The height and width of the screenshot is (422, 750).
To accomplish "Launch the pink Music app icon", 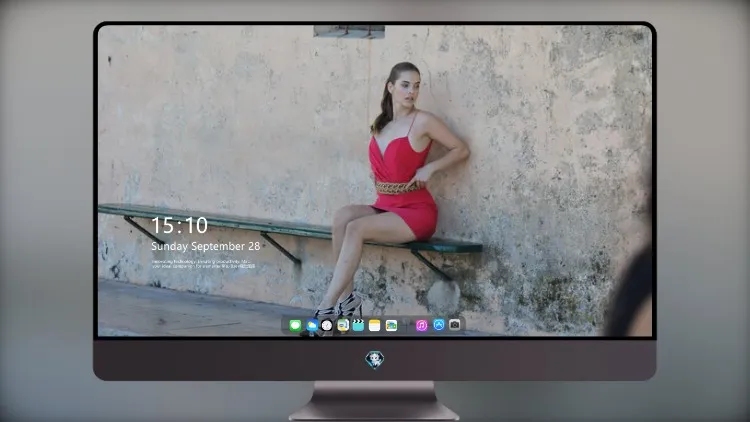I will pyautogui.click(x=421, y=326).
